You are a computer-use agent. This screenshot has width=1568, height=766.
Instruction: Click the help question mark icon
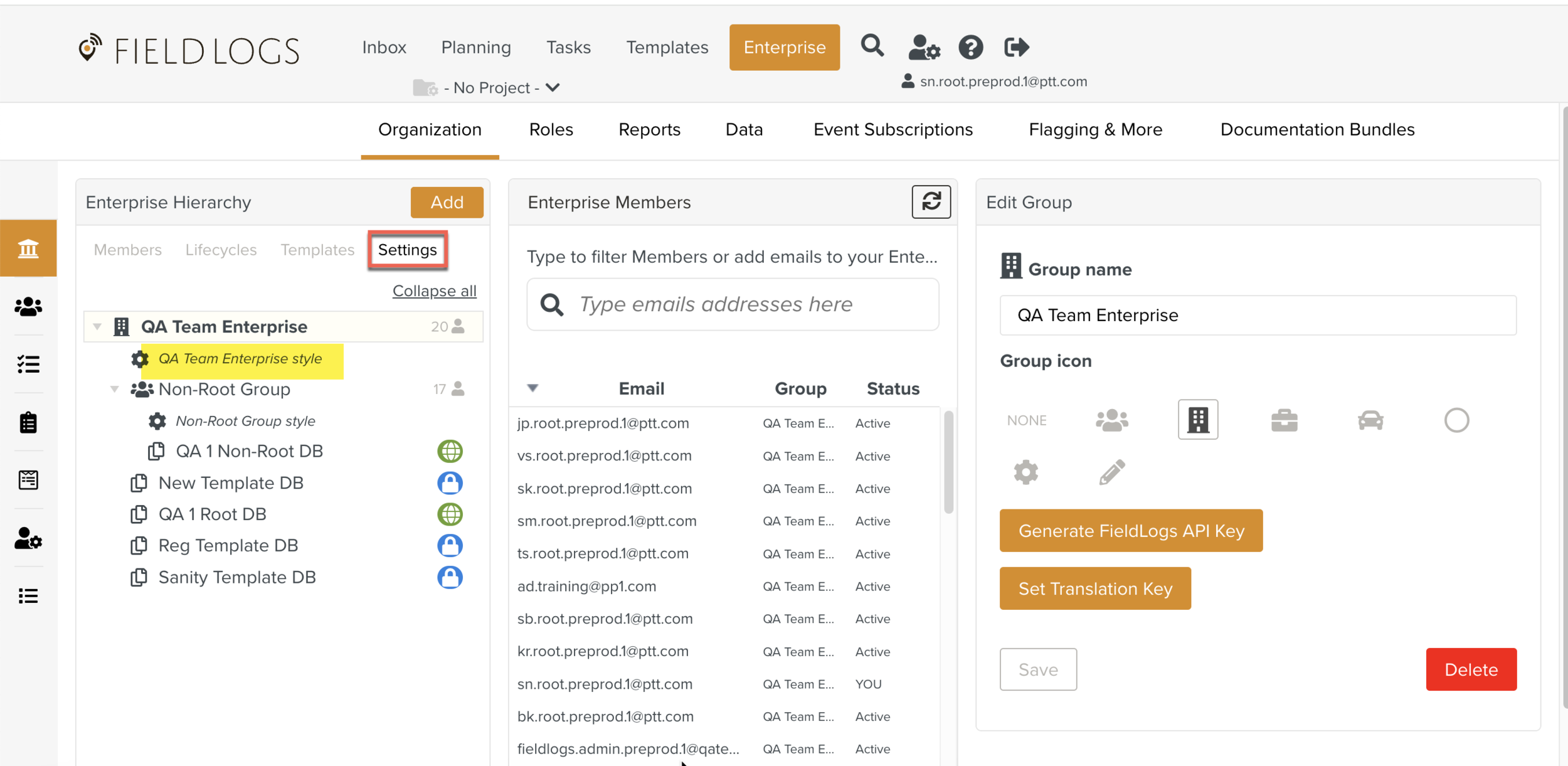point(970,47)
